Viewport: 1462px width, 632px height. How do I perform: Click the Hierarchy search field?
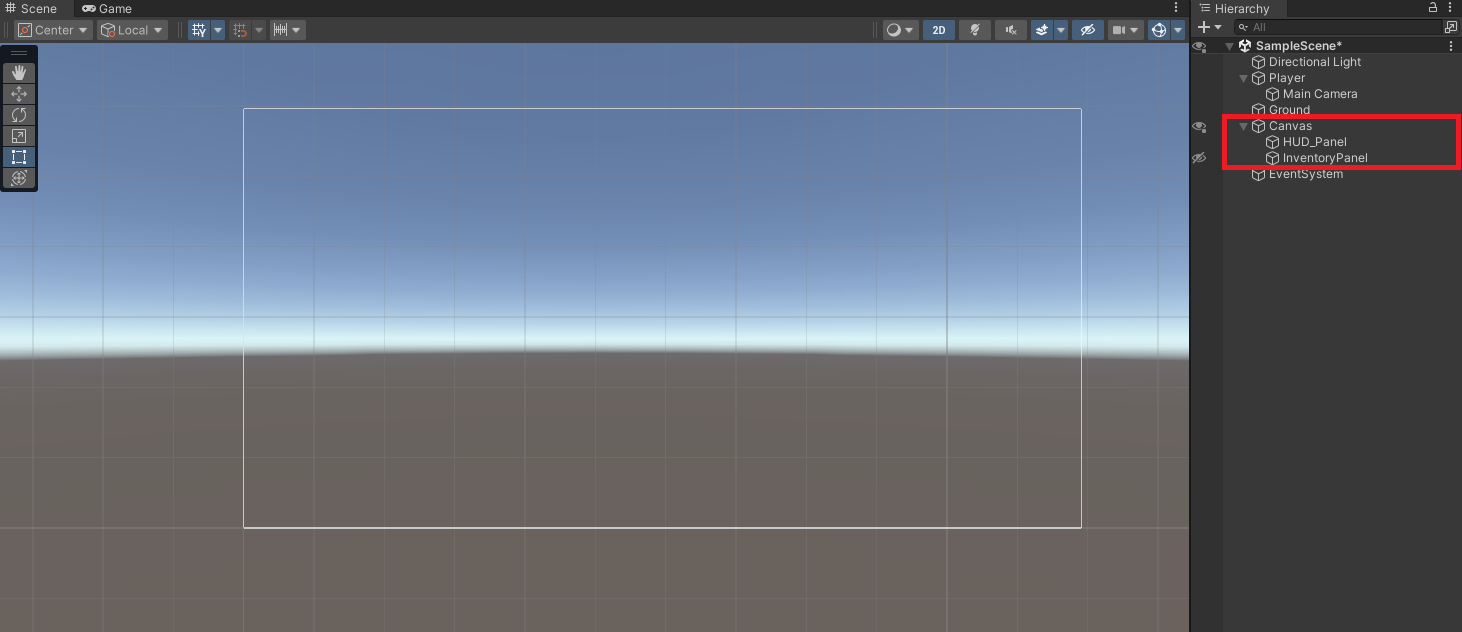tap(1336, 27)
